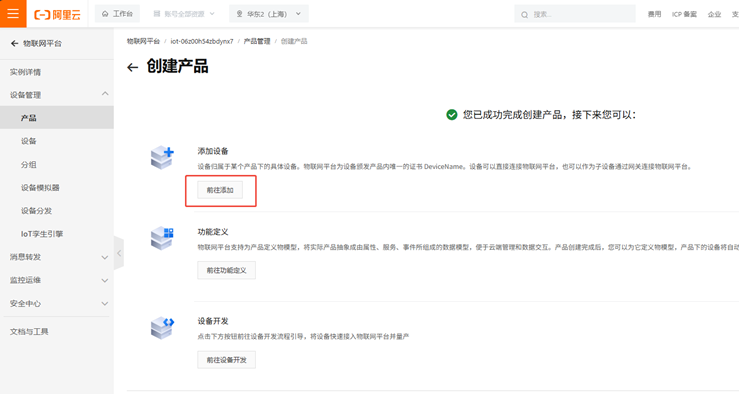Open the hamburger menu at top left
The width and height of the screenshot is (739, 394).
pos(13,13)
